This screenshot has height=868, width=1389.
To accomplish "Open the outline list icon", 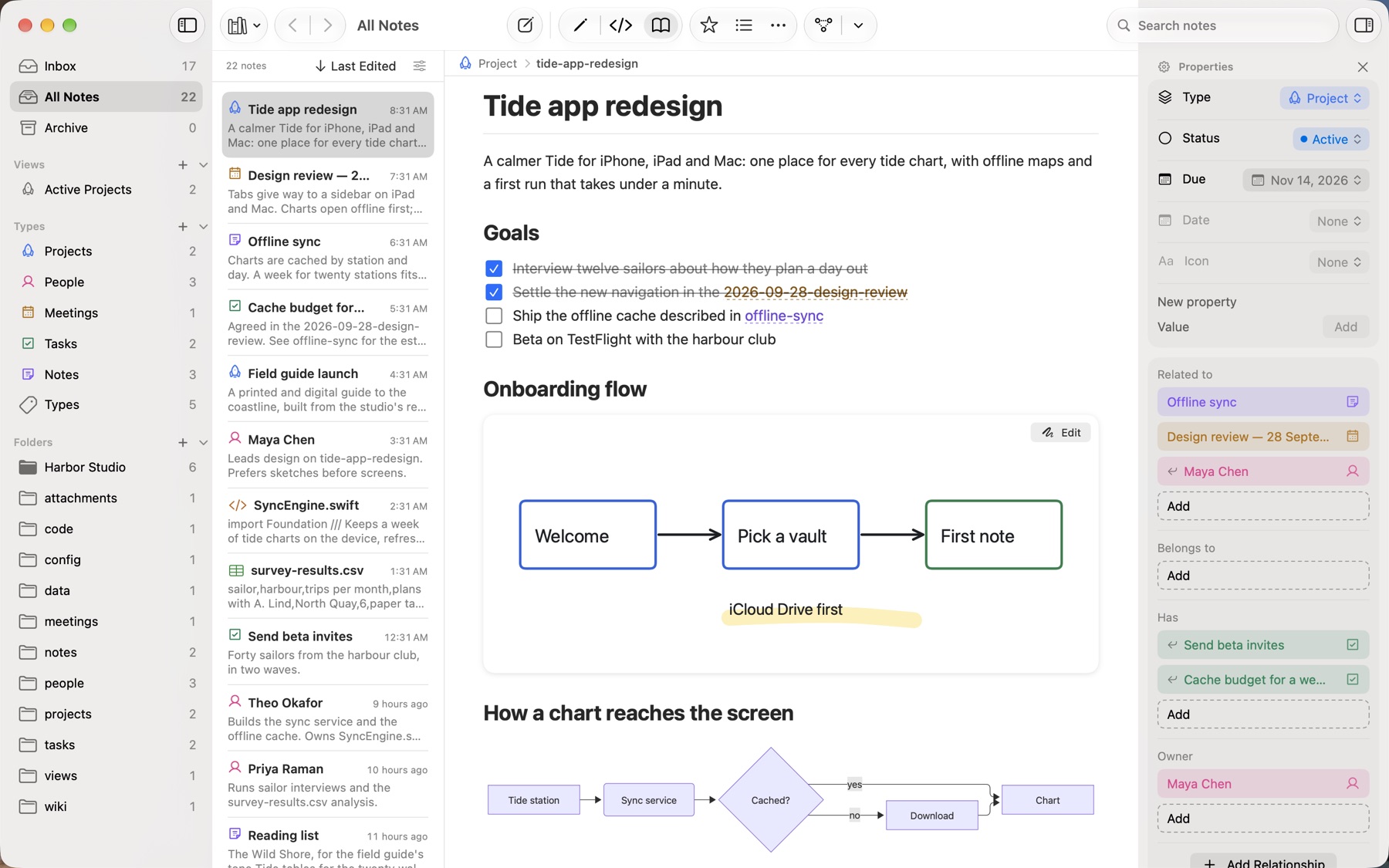I will (744, 25).
